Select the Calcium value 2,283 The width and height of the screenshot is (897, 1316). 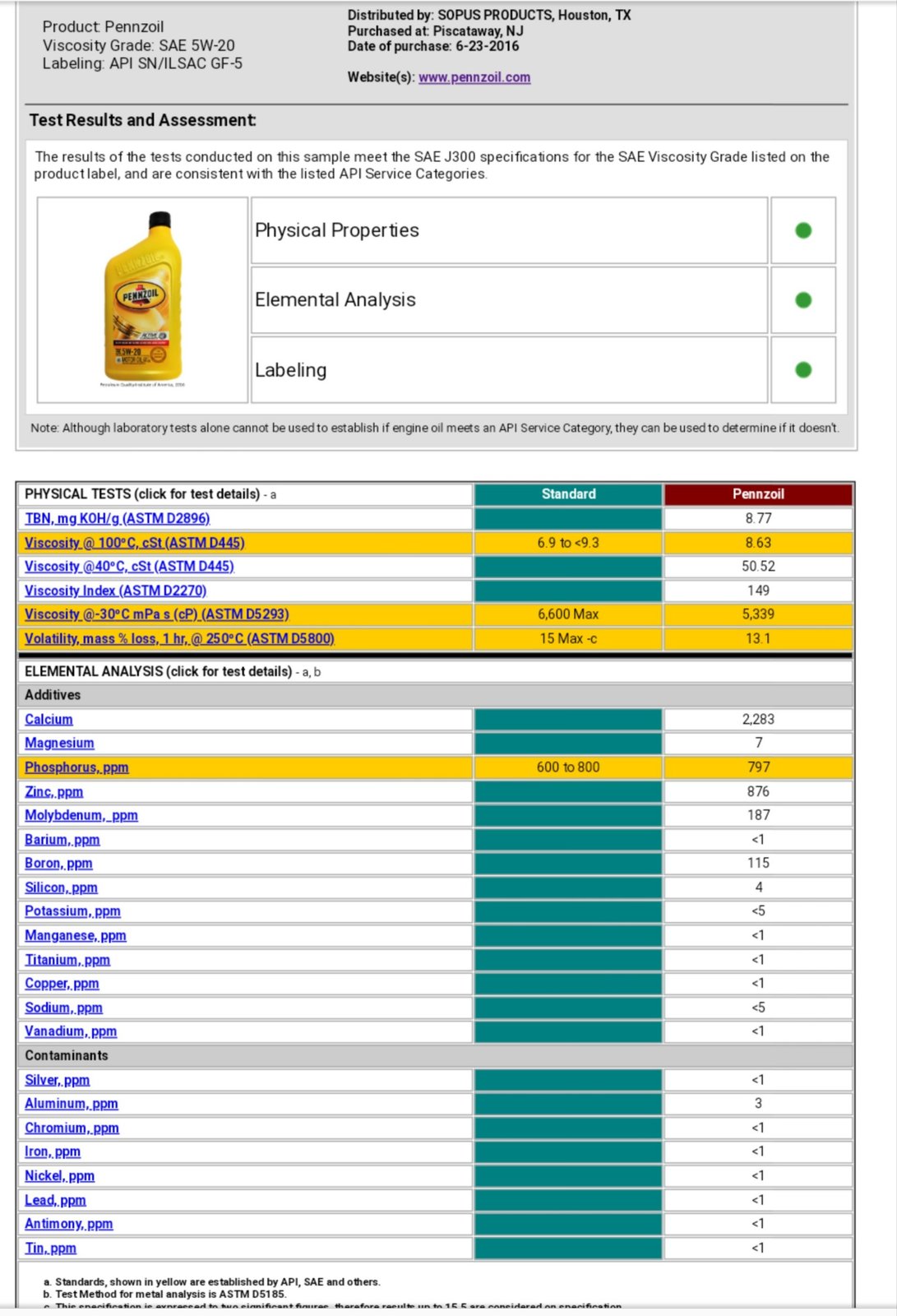click(758, 720)
